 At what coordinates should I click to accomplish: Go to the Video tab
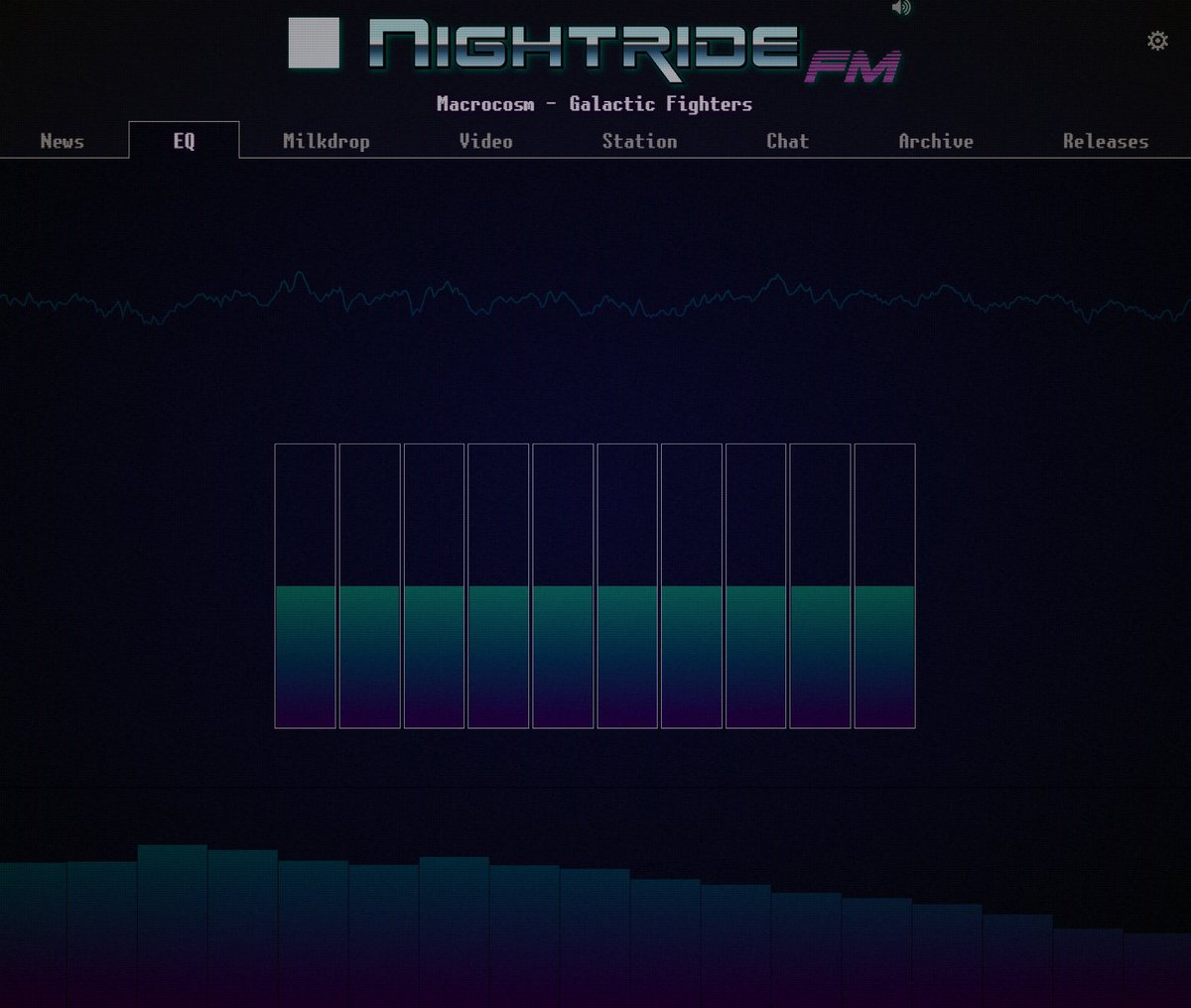click(x=486, y=141)
